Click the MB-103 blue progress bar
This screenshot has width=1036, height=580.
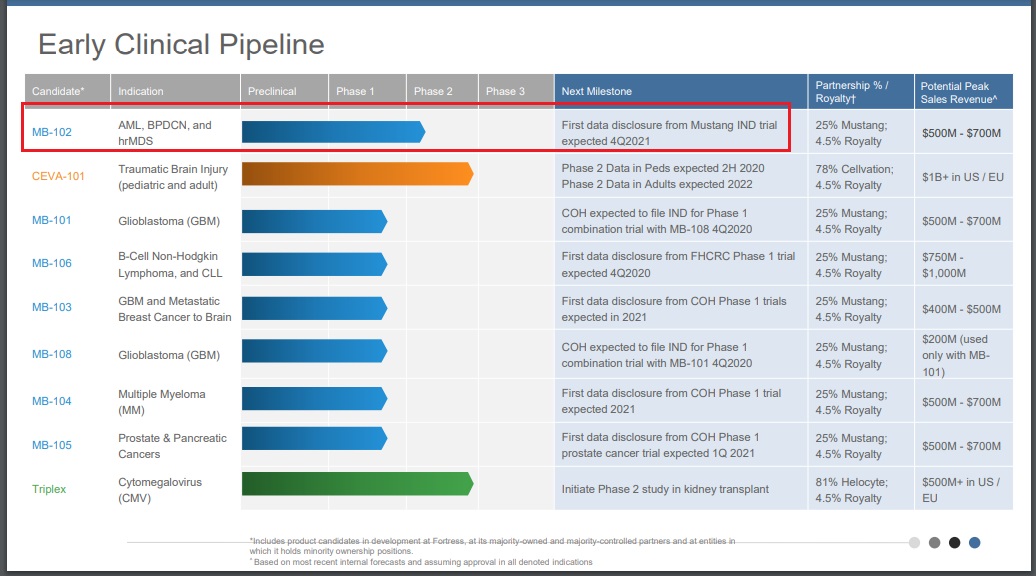click(314, 308)
